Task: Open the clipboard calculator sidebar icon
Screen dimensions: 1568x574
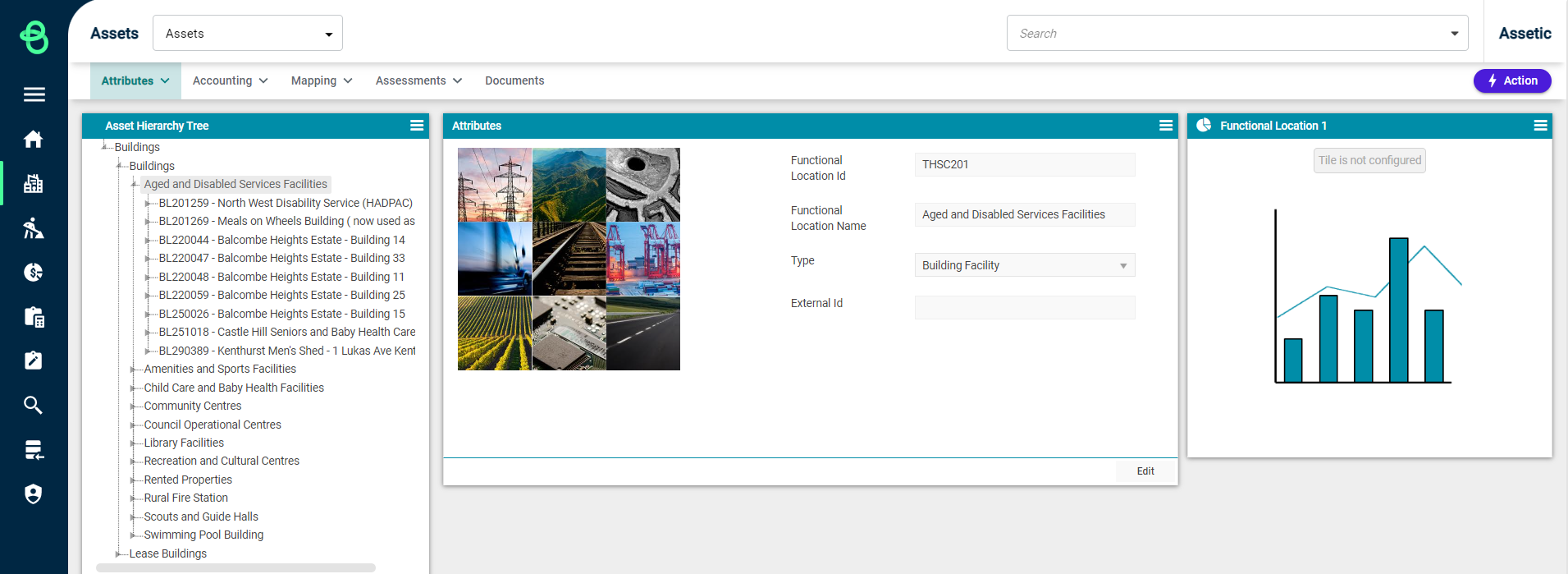Action: (34, 316)
